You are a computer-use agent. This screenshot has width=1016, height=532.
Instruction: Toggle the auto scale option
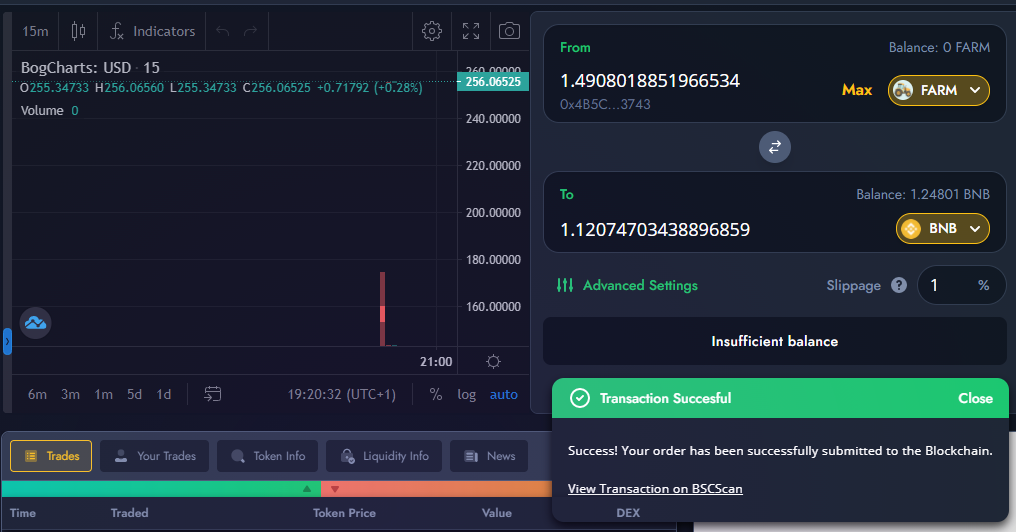tap(503, 394)
